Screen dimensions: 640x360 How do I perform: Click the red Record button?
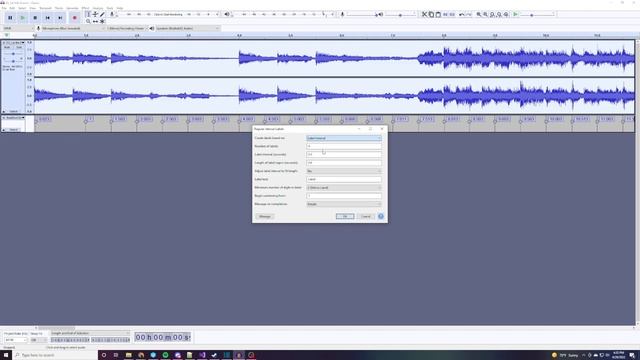(x=74, y=18)
